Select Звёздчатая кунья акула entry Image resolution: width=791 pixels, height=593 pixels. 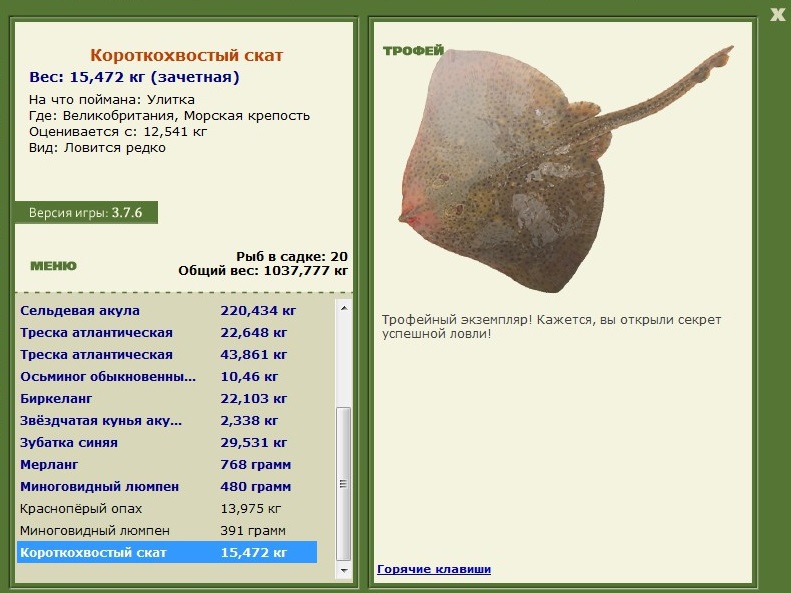click(x=101, y=421)
